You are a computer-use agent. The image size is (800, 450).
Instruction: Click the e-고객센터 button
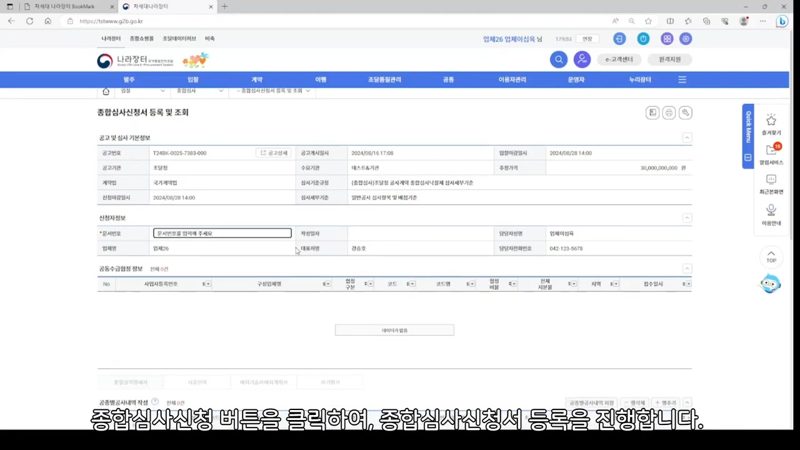619,60
